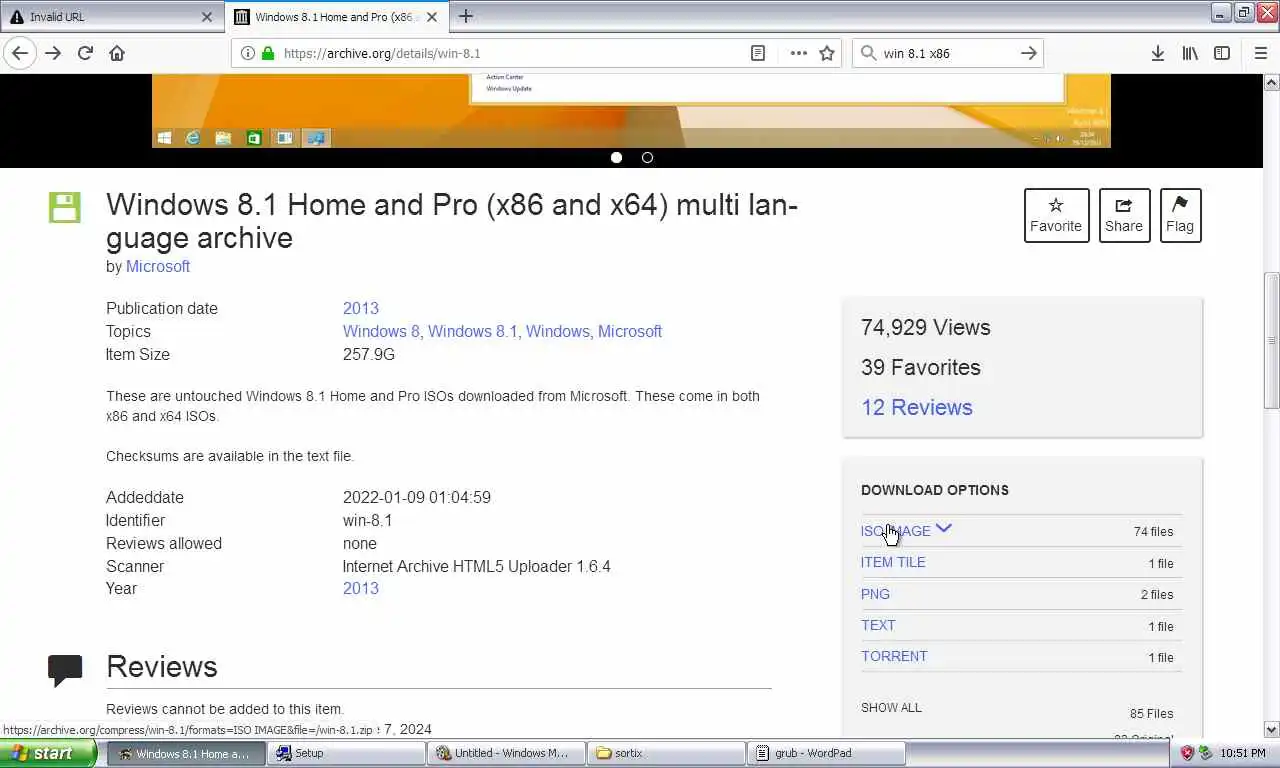This screenshot has height=768, width=1280.
Task: Switch to the Setup taskbar window
Action: pyautogui.click(x=345, y=753)
